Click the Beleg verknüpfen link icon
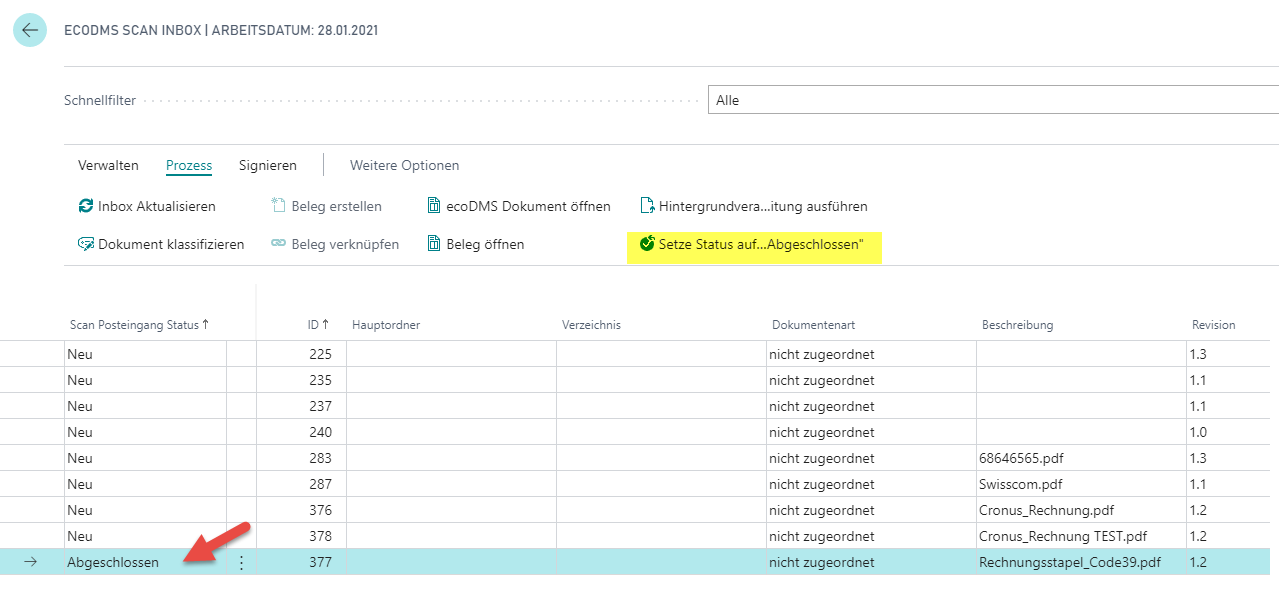The image size is (1279, 616). point(279,244)
